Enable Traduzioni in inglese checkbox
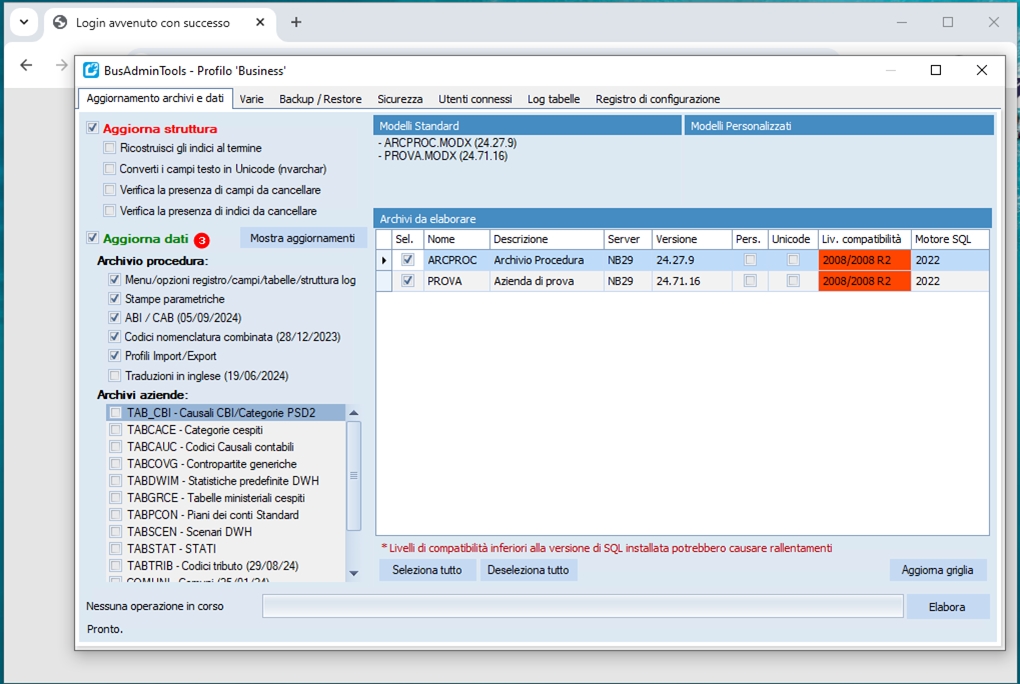This screenshot has width=1020, height=684. pos(115,376)
